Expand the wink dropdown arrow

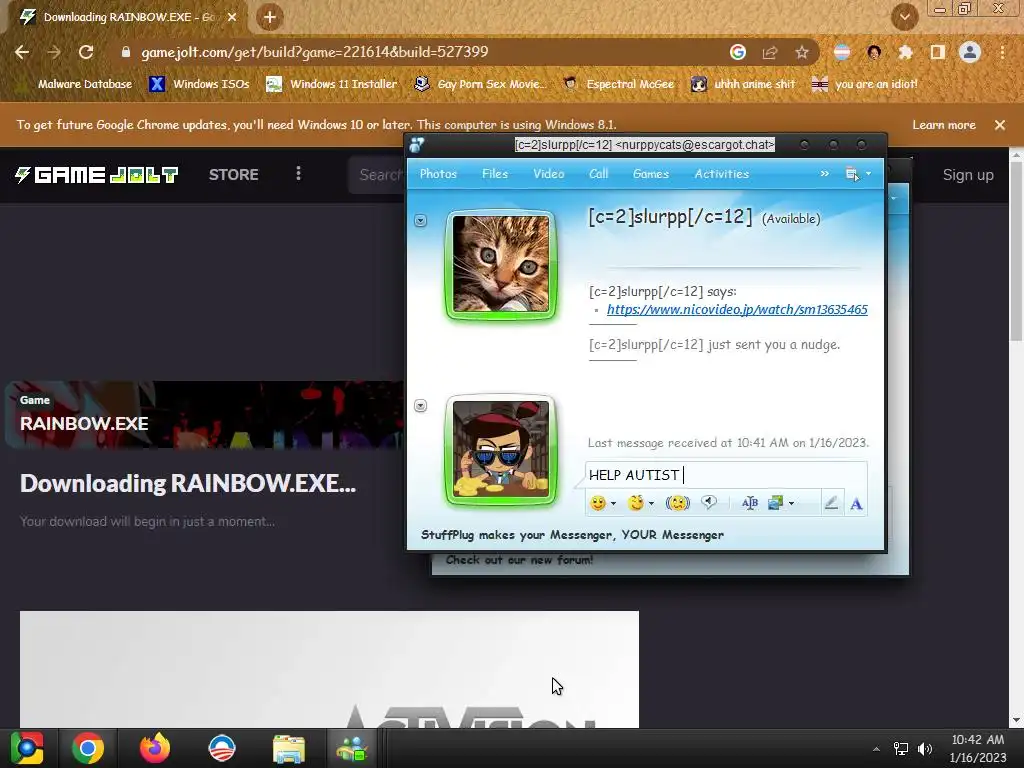[651, 504]
